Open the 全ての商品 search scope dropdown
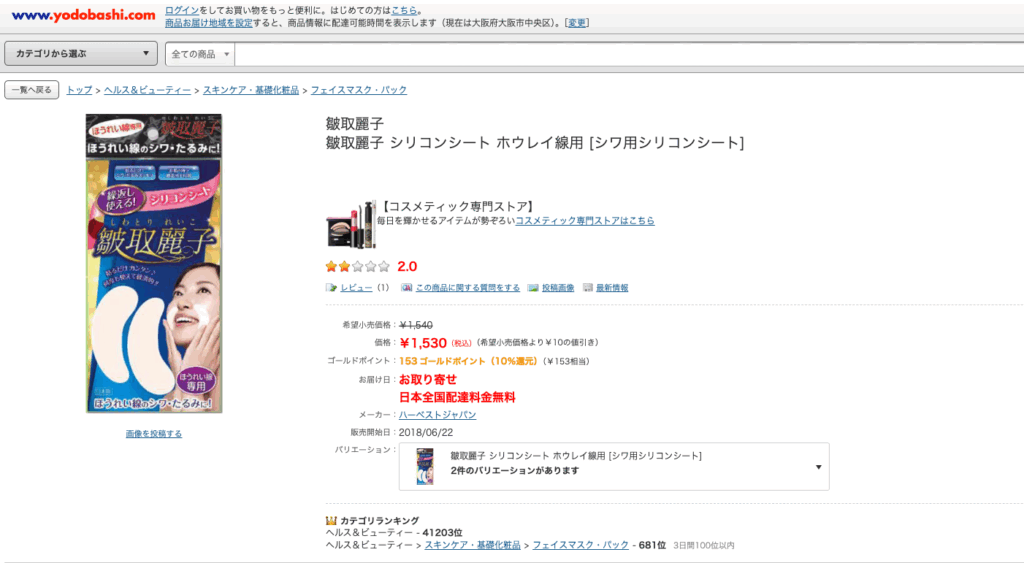This screenshot has width=1024, height=563. 200,54
